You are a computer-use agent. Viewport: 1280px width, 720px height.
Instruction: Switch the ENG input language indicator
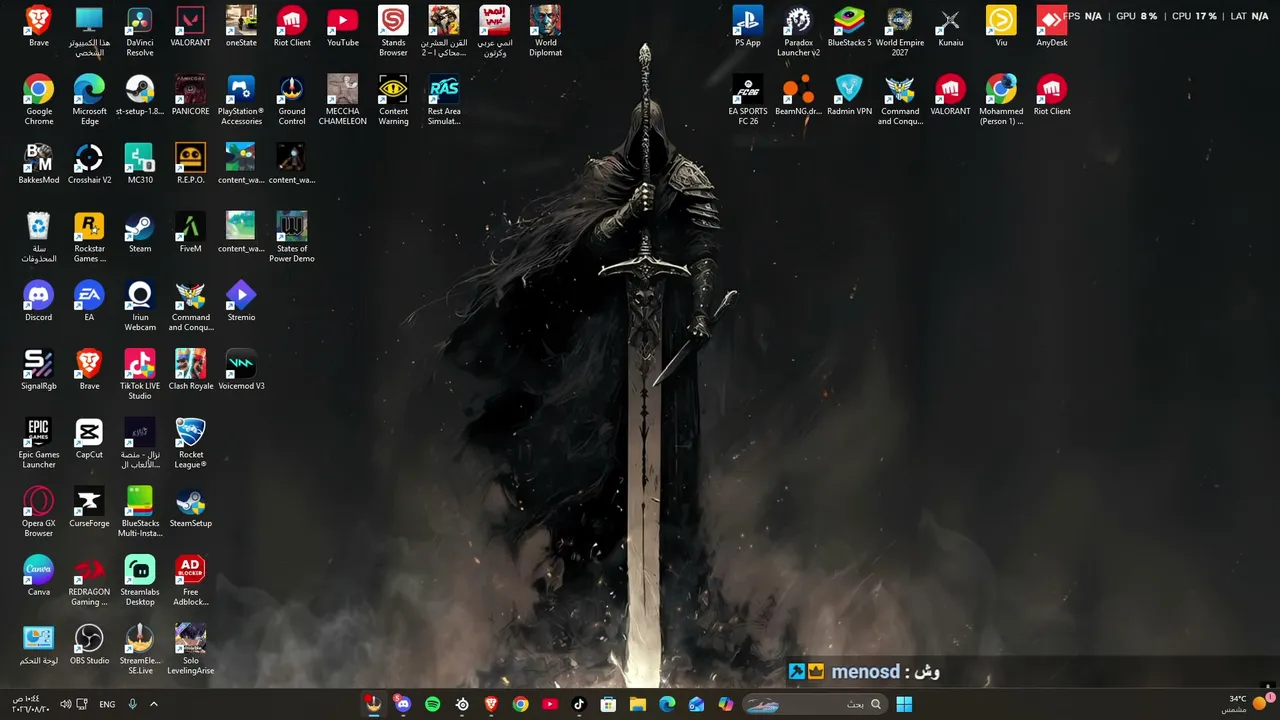[x=107, y=704]
